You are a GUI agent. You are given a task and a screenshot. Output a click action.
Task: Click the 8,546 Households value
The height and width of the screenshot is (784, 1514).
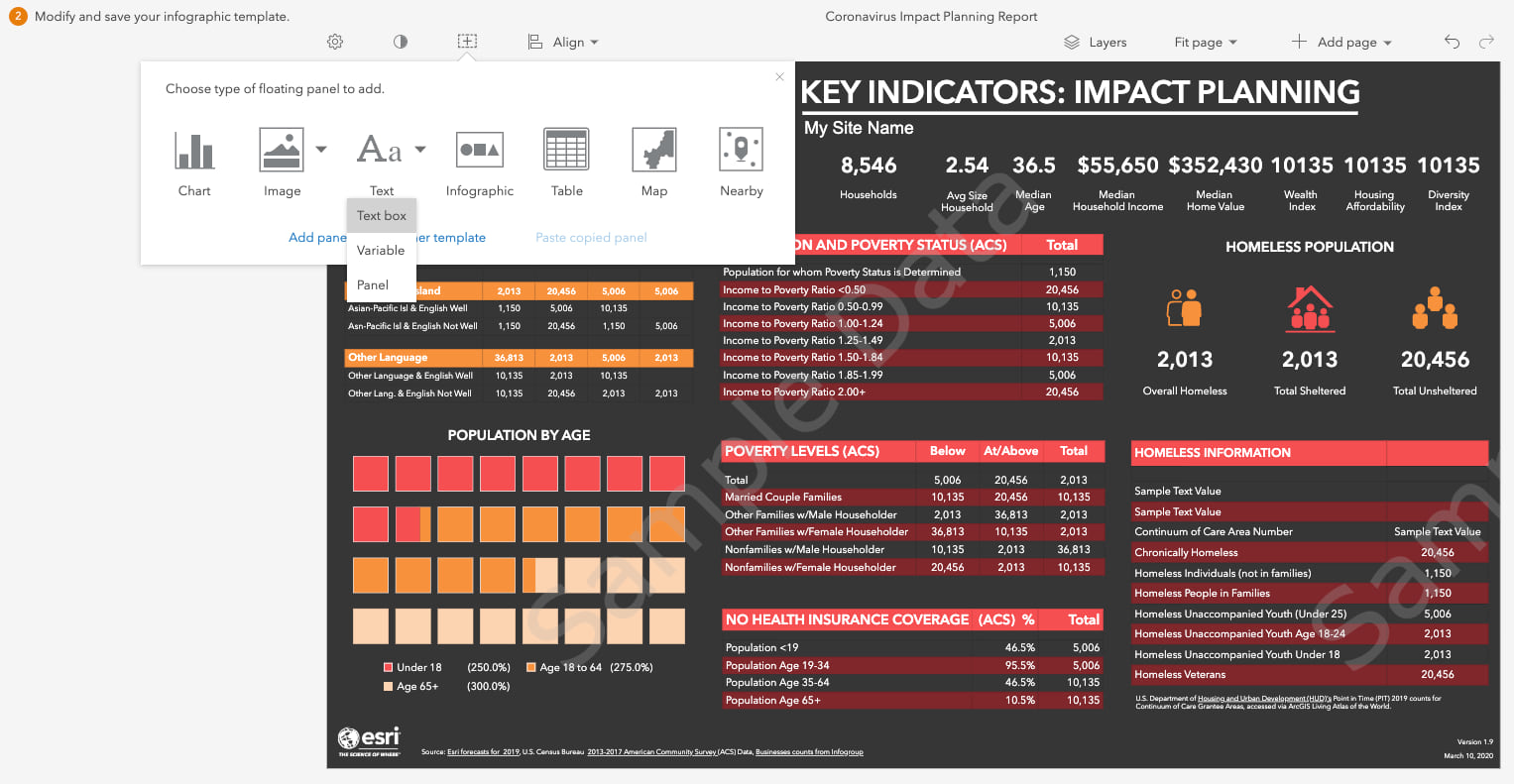pyautogui.click(x=869, y=166)
